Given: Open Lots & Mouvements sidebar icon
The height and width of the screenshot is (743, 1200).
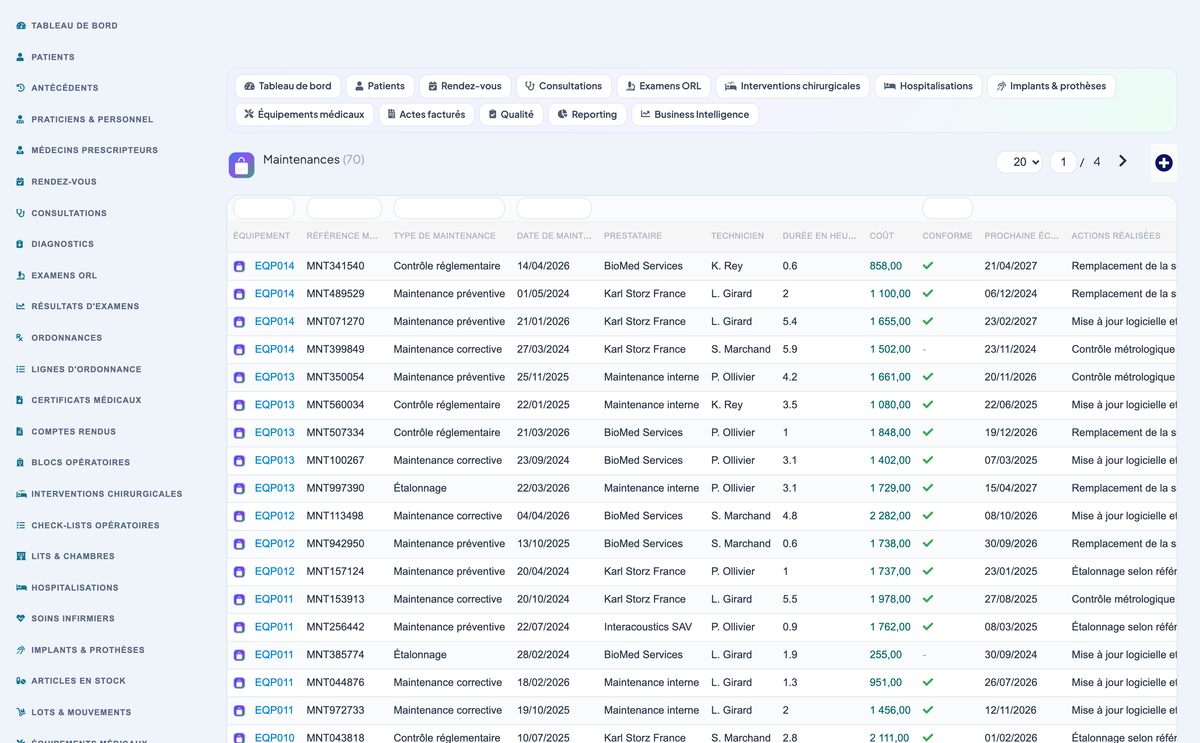Looking at the screenshot, I should pos(20,713).
